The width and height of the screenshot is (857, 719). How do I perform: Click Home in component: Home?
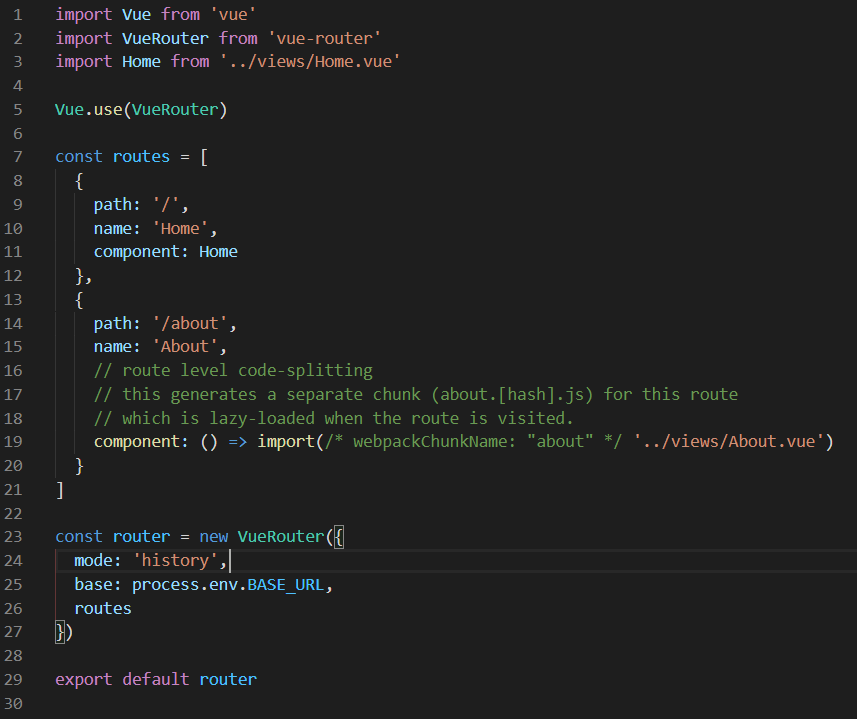click(x=218, y=251)
